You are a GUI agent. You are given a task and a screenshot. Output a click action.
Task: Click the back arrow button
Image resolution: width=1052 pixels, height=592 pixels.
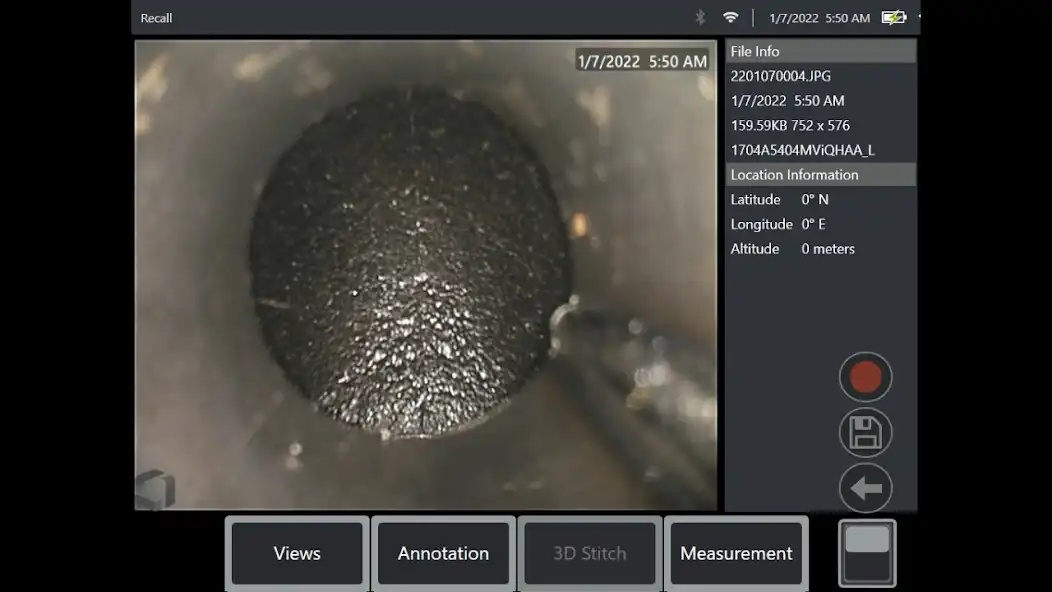tap(865, 488)
